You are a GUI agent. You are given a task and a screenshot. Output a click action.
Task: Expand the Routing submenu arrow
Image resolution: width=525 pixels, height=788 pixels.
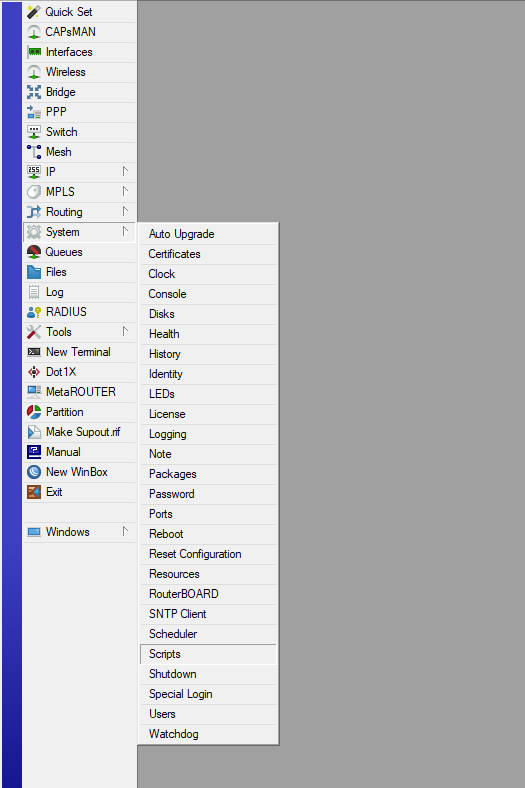coord(125,212)
